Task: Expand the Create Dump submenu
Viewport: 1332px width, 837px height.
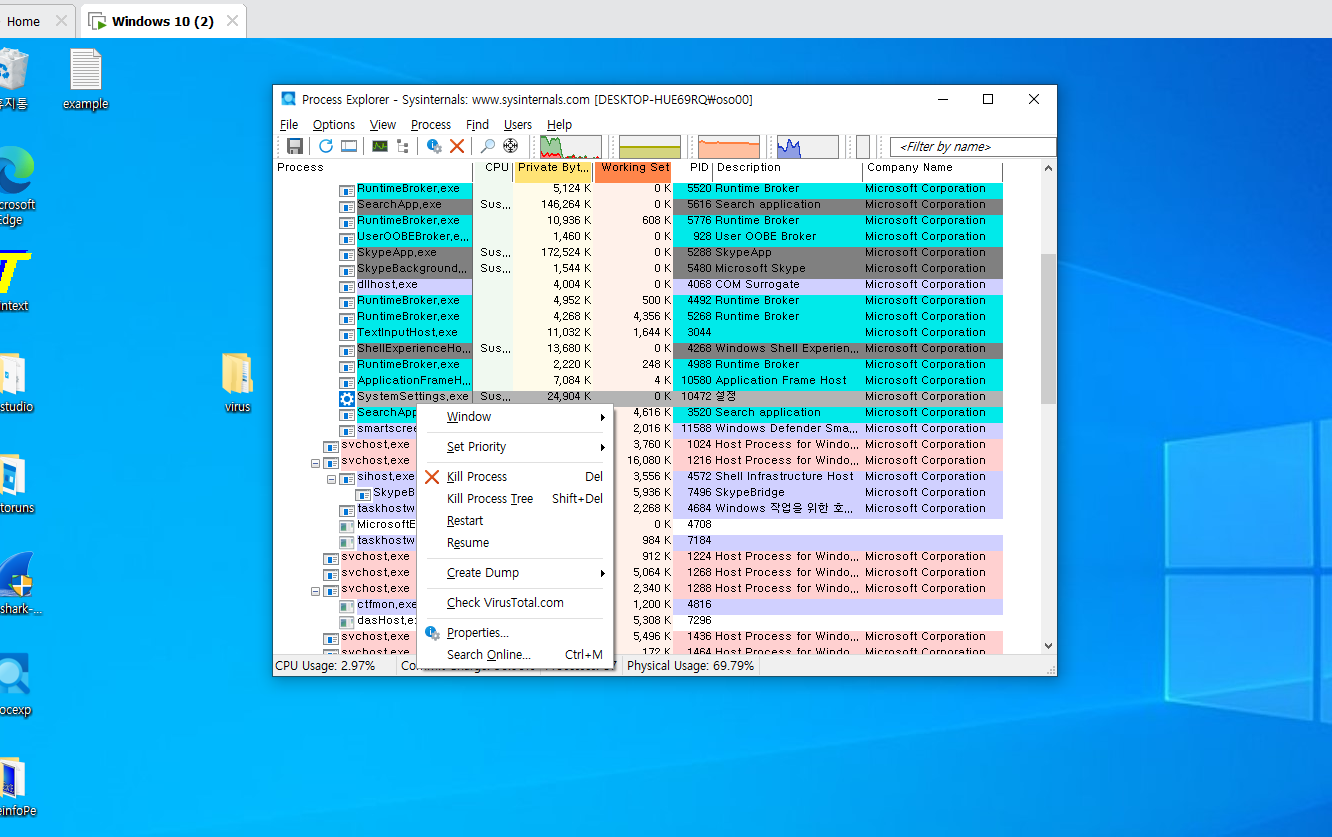Action: [x=515, y=573]
